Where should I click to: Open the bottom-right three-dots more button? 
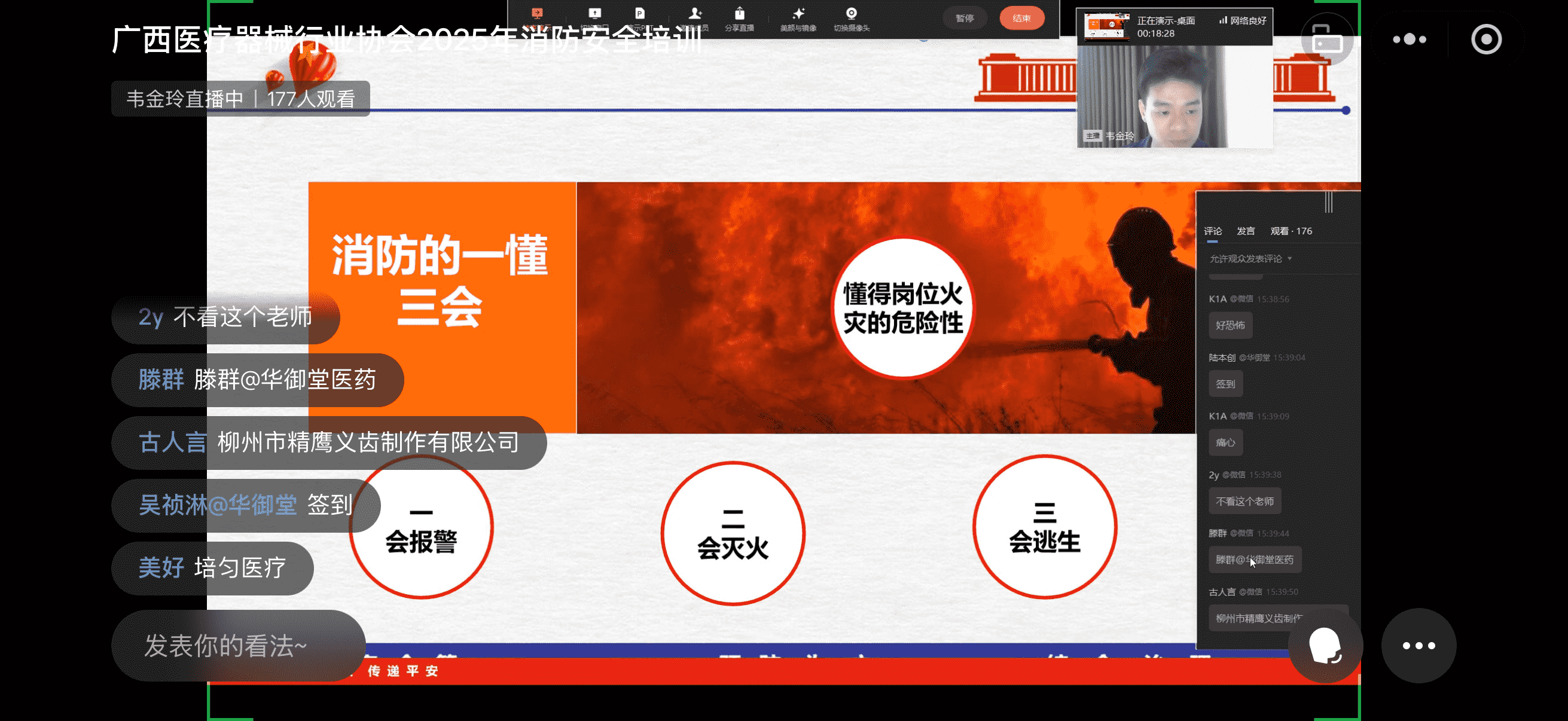(1418, 646)
